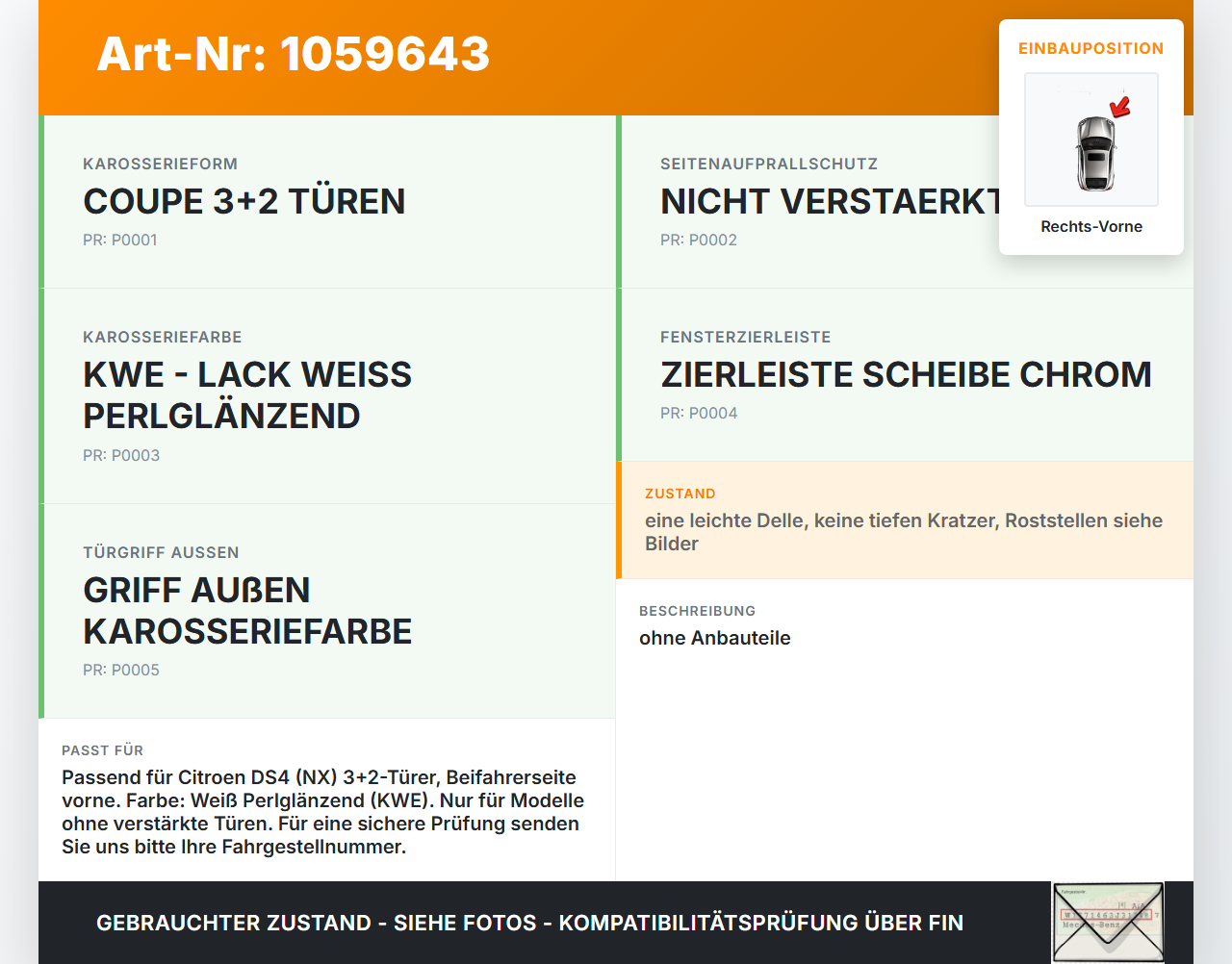Click KWE - LACK WEISS PERLGLÄNZEND value
This screenshot has width=1232, height=964.
[x=247, y=394]
